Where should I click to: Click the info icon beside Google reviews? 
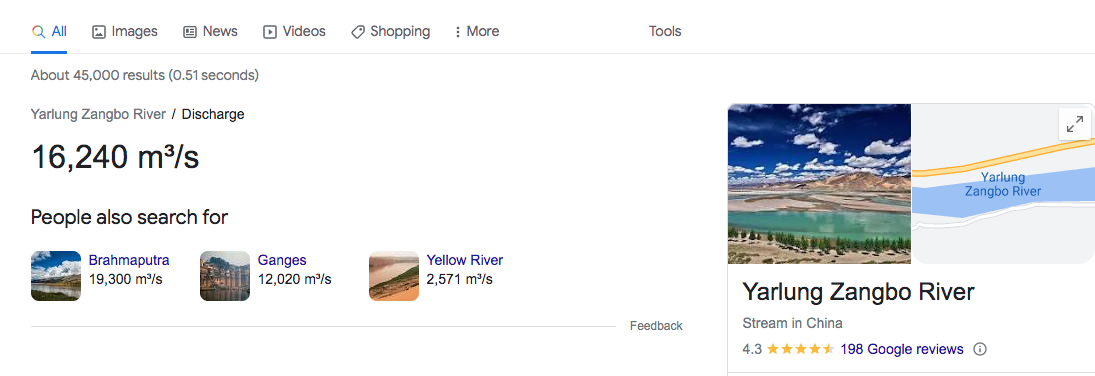[980, 349]
